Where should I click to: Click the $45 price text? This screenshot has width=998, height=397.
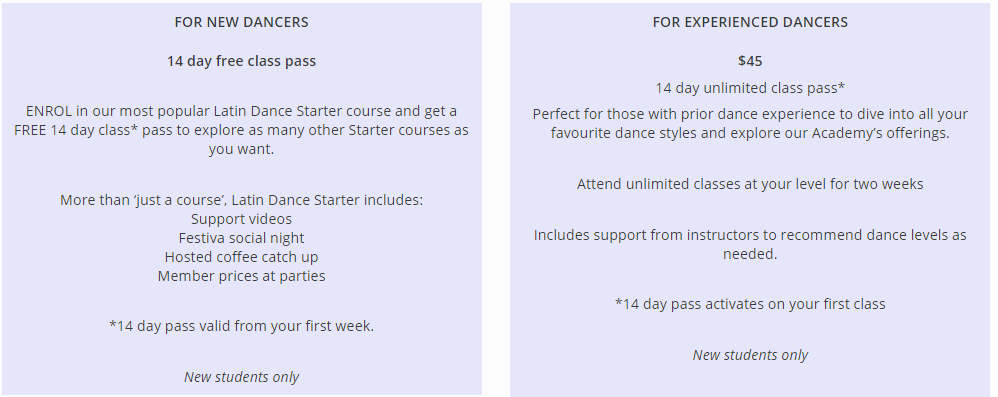750,61
